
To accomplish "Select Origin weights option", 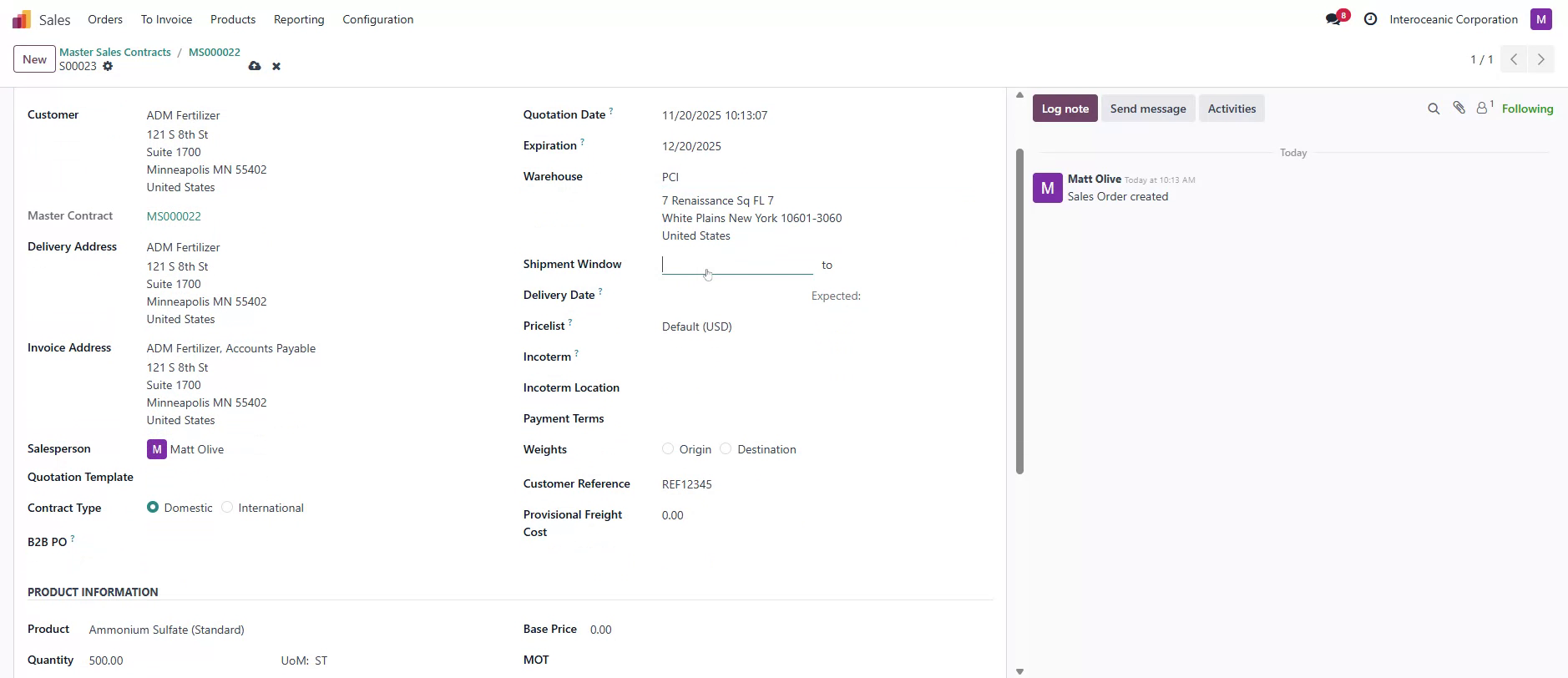I will [x=668, y=448].
